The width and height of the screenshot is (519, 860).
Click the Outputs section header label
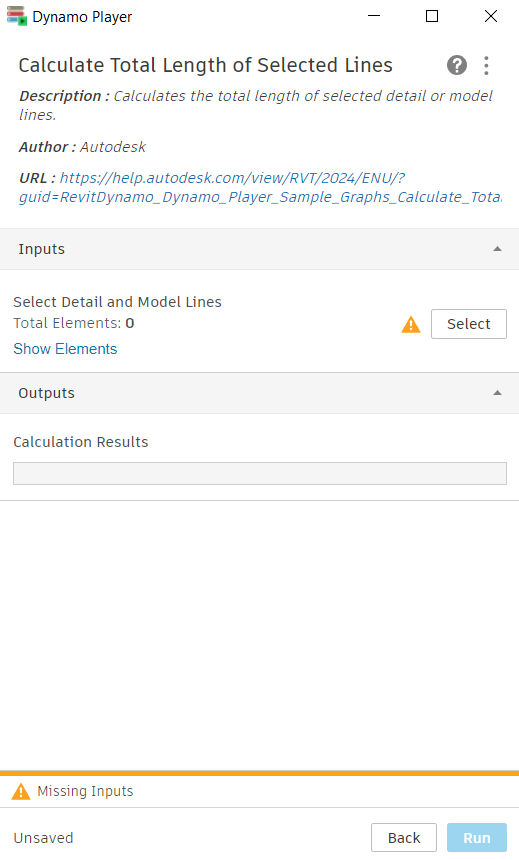[47, 393]
